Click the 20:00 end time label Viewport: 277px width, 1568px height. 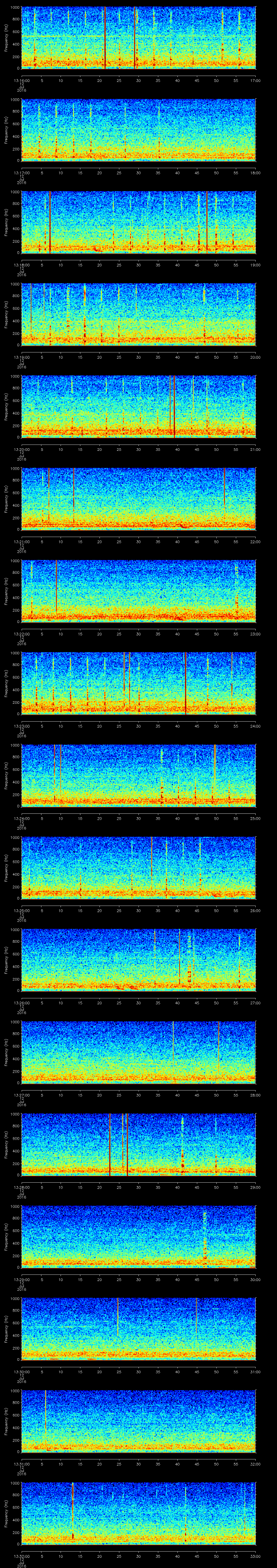click(256, 357)
